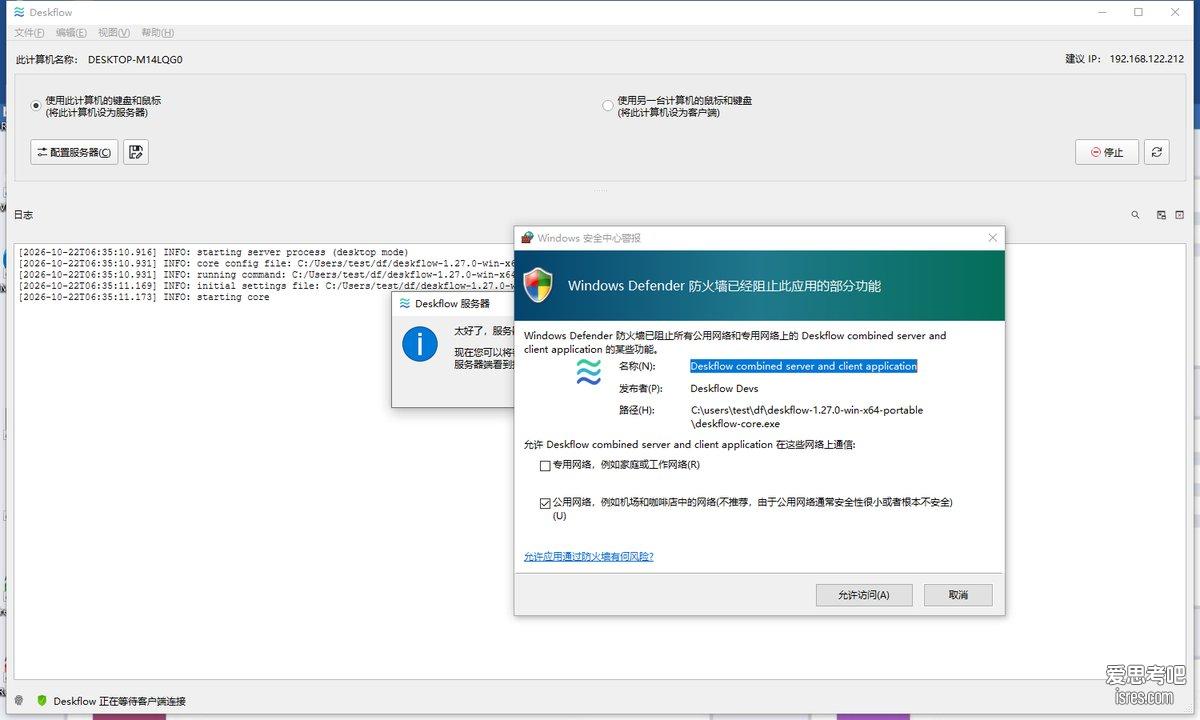Open the 允许应用通过防火墙有何风险? link
Image resolution: width=1200 pixels, height=720 pixels.
tap(589, 556)
